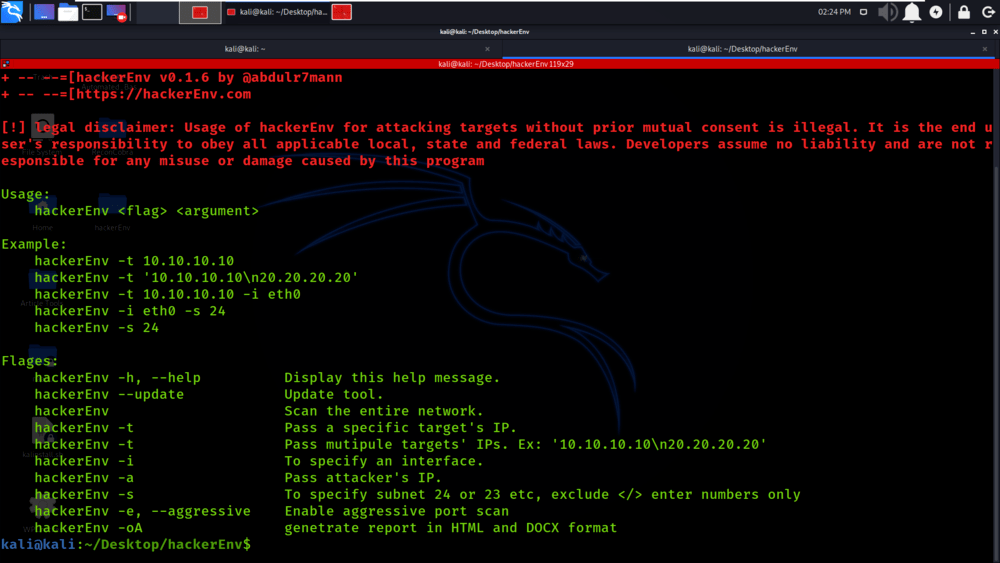Mute audio via the speaker volume icon
Image resolution: width=1000 pixels, height=563 pixels.
point(887,12)
